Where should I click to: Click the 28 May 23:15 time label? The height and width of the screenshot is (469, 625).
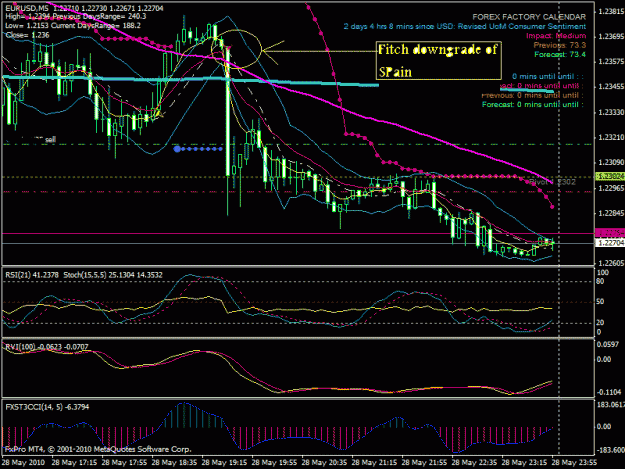(524, 463)
